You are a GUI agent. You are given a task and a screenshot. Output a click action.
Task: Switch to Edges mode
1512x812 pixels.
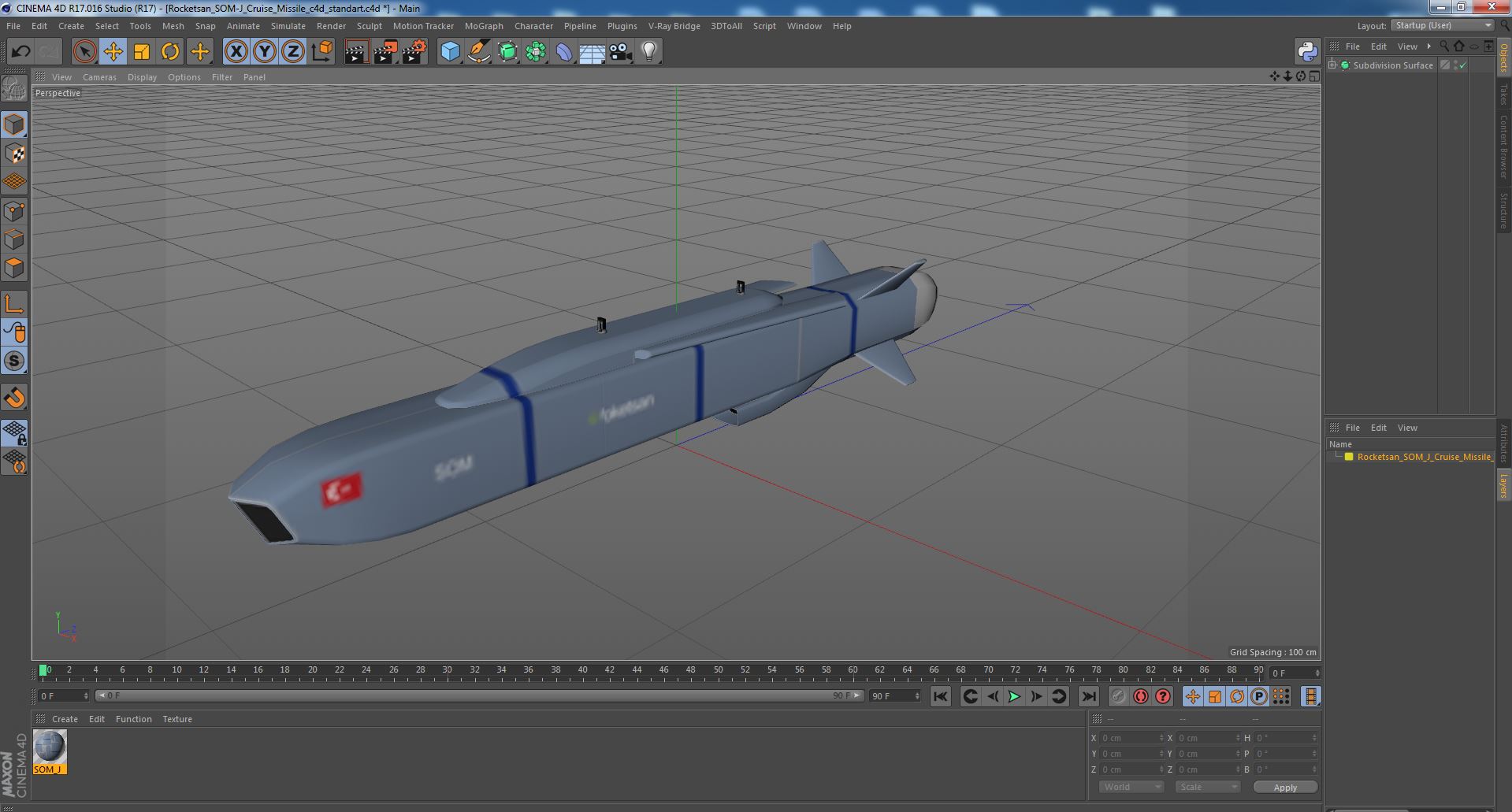[14, 239]
